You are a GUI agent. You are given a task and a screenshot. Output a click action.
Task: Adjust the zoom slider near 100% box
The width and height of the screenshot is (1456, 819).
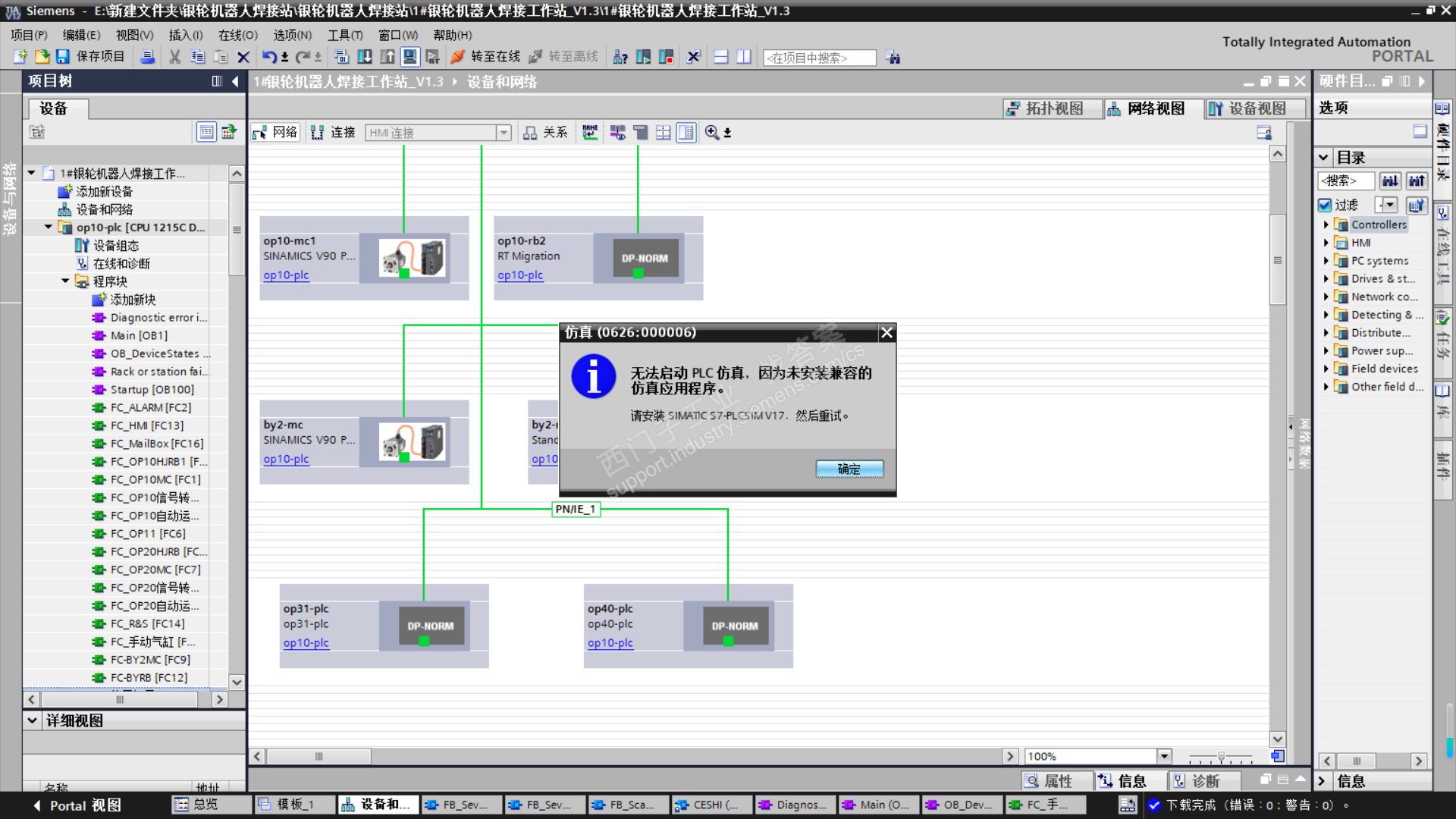[x=1220, y=757]
